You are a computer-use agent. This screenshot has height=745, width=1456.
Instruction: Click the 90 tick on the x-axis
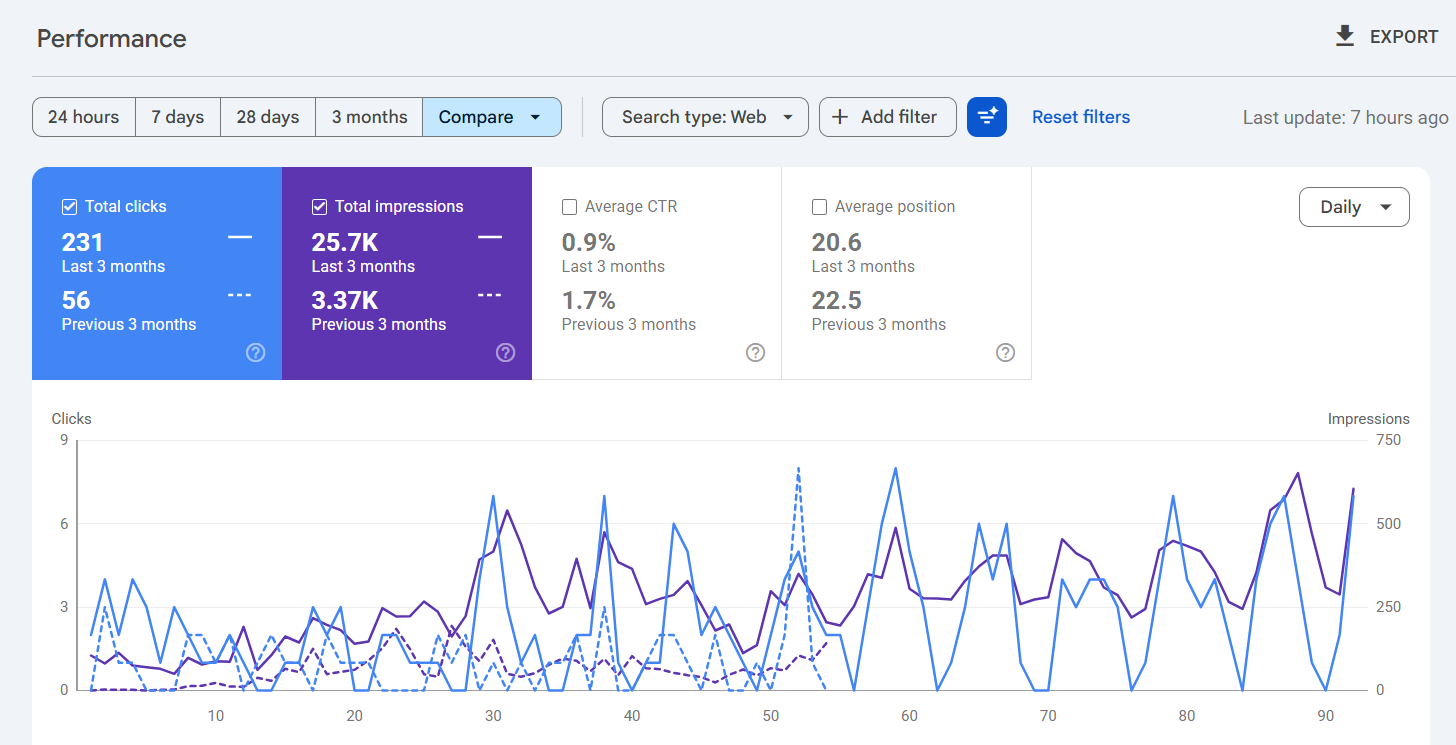coord(1325,716)
